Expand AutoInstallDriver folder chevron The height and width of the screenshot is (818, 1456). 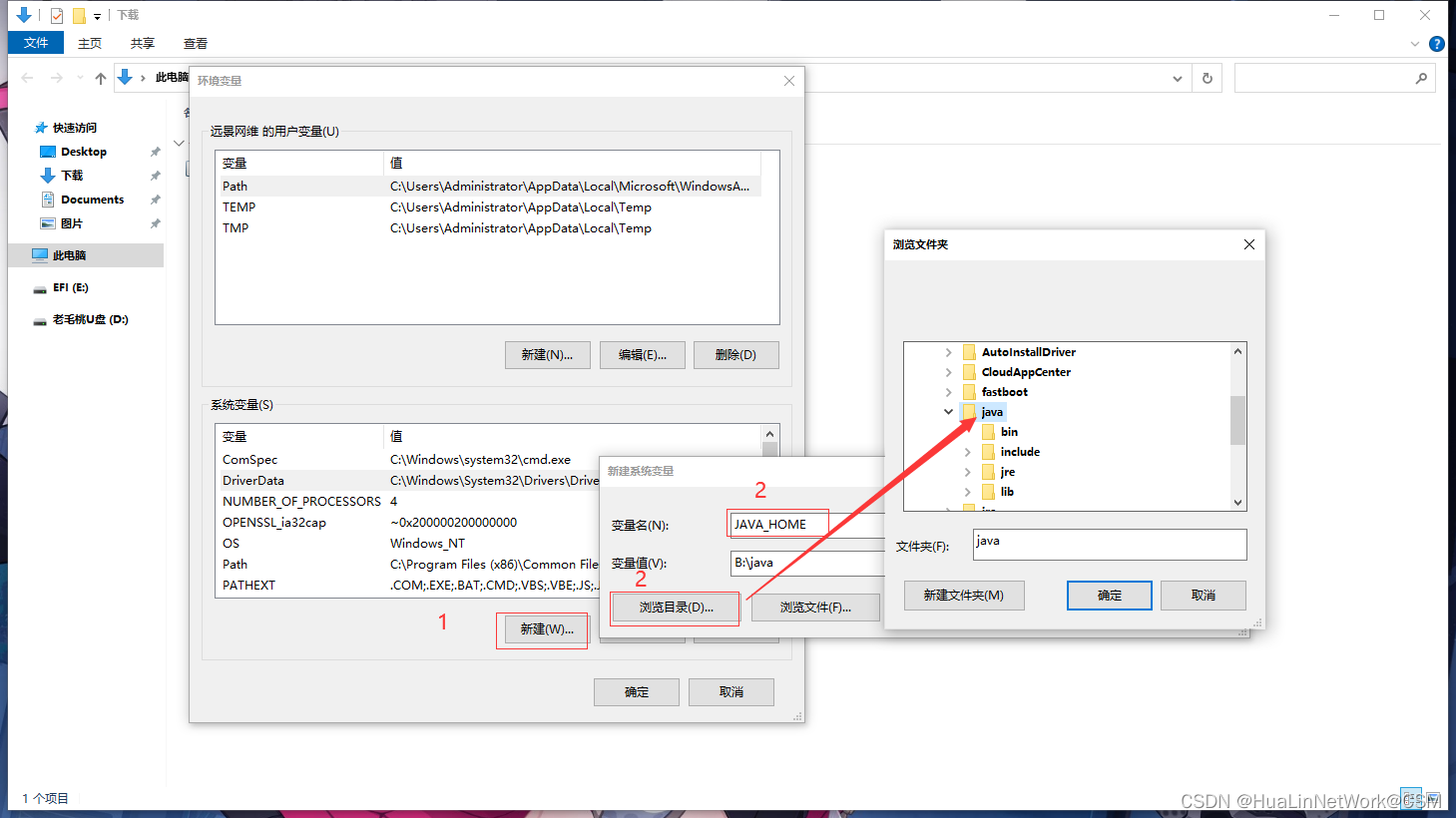coord(948,352)
